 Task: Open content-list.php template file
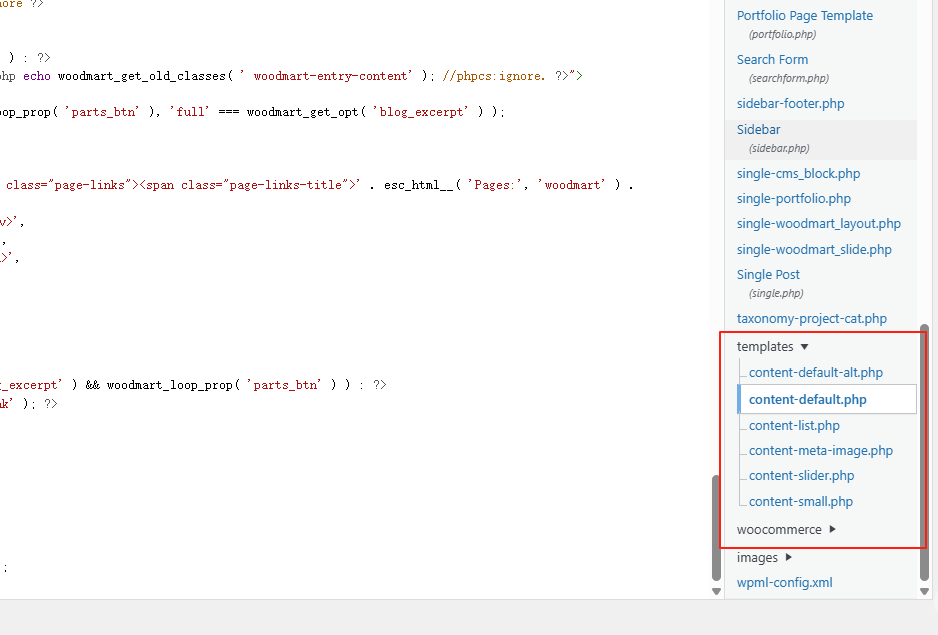pos(794,426)
